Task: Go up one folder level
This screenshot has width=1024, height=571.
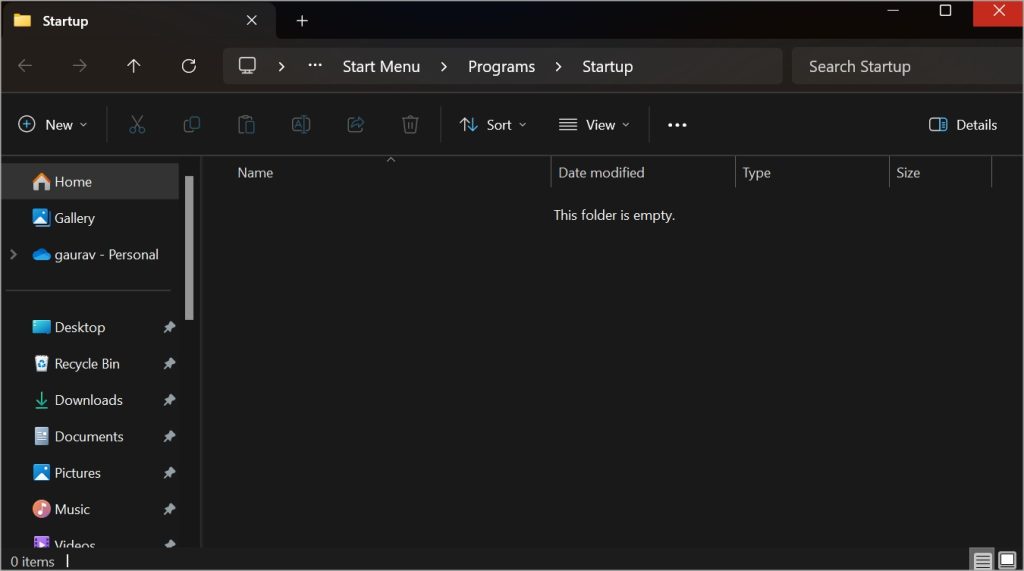Action: click(x=134, y=66)
